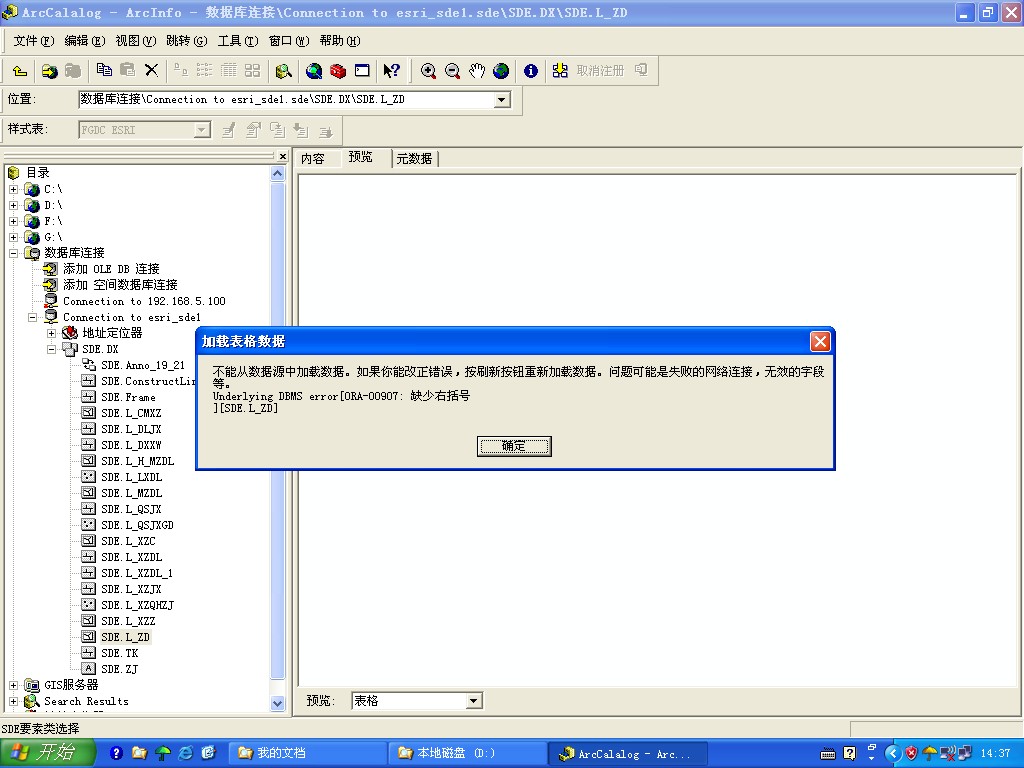1024x768 pixels.
Task: Collapse the SDE.DX dataset node
Action: coord(51,349)
